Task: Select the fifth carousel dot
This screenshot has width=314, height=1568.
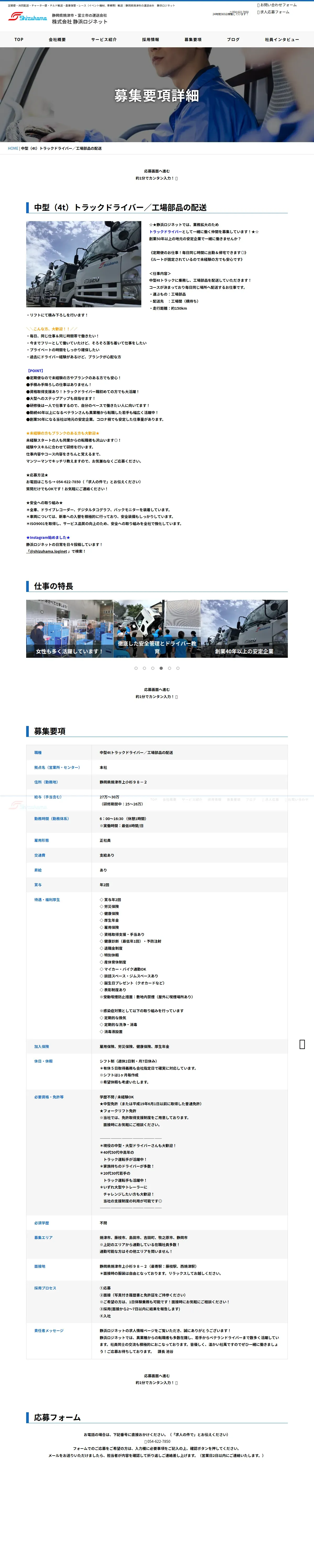Action: [170, 668]
